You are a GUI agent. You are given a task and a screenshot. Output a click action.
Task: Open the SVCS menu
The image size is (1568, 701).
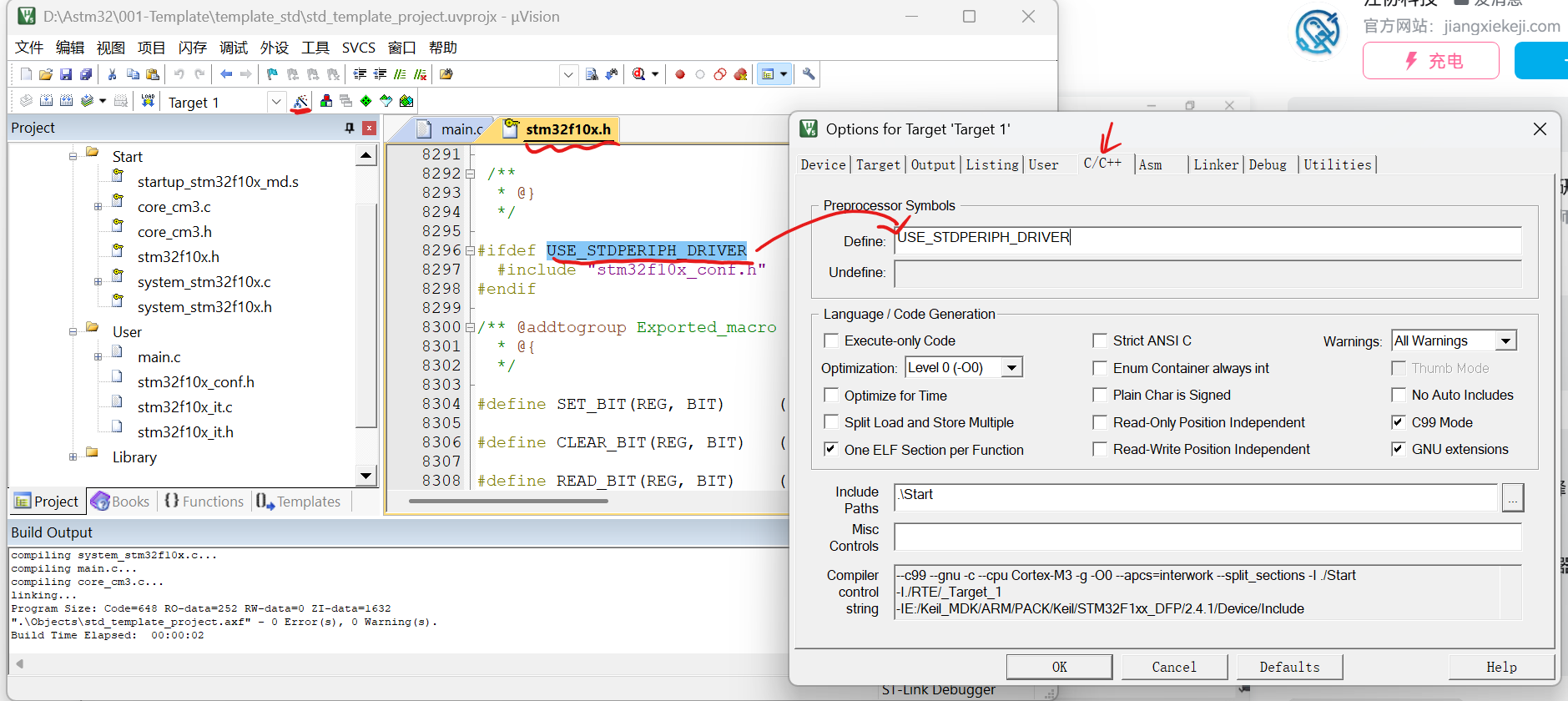(x=359, y=48)
